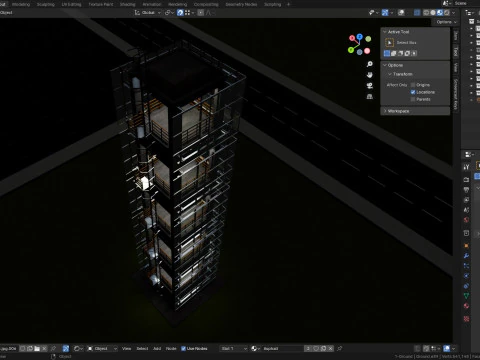Switch to the Geometry Nodes workspace tab
This screenshot has width=480, height=360.
pos(241,4)
